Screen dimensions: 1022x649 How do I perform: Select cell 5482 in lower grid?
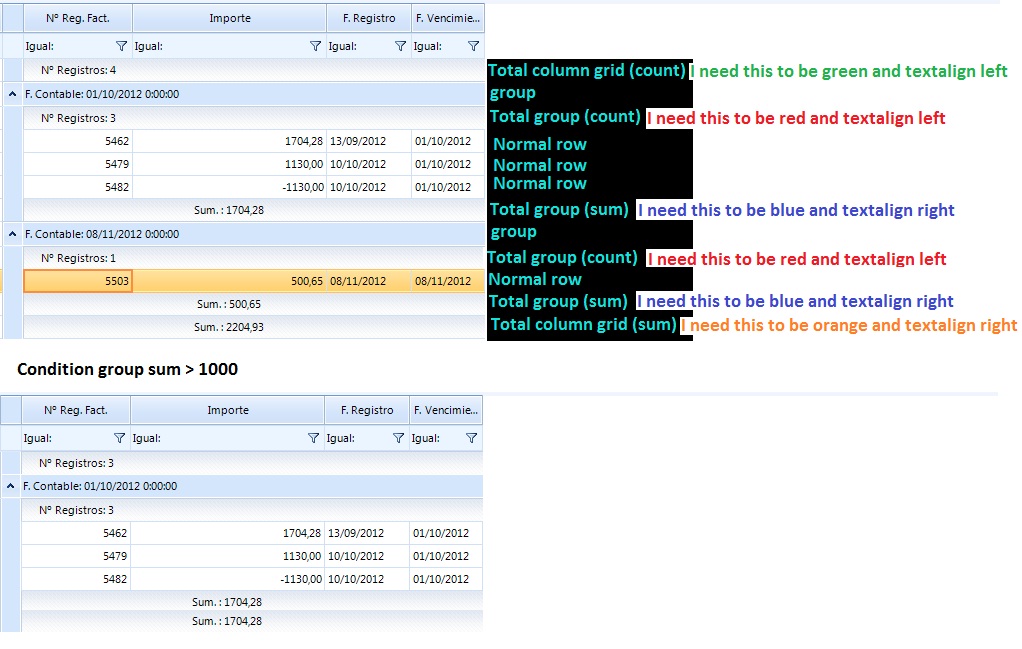76,579
